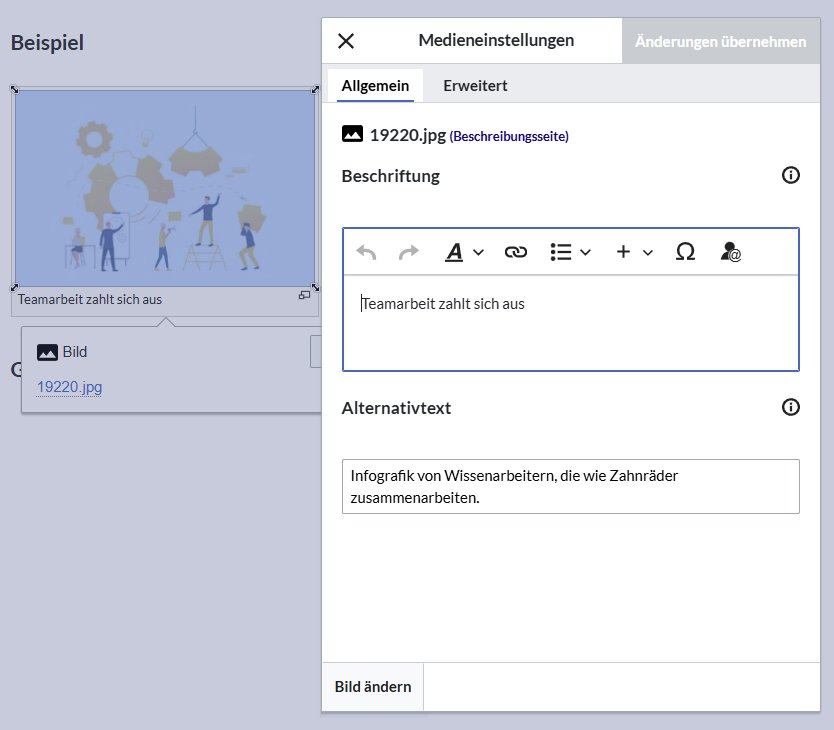Open the 19220.jpg link in popup

tap(69, 387)
